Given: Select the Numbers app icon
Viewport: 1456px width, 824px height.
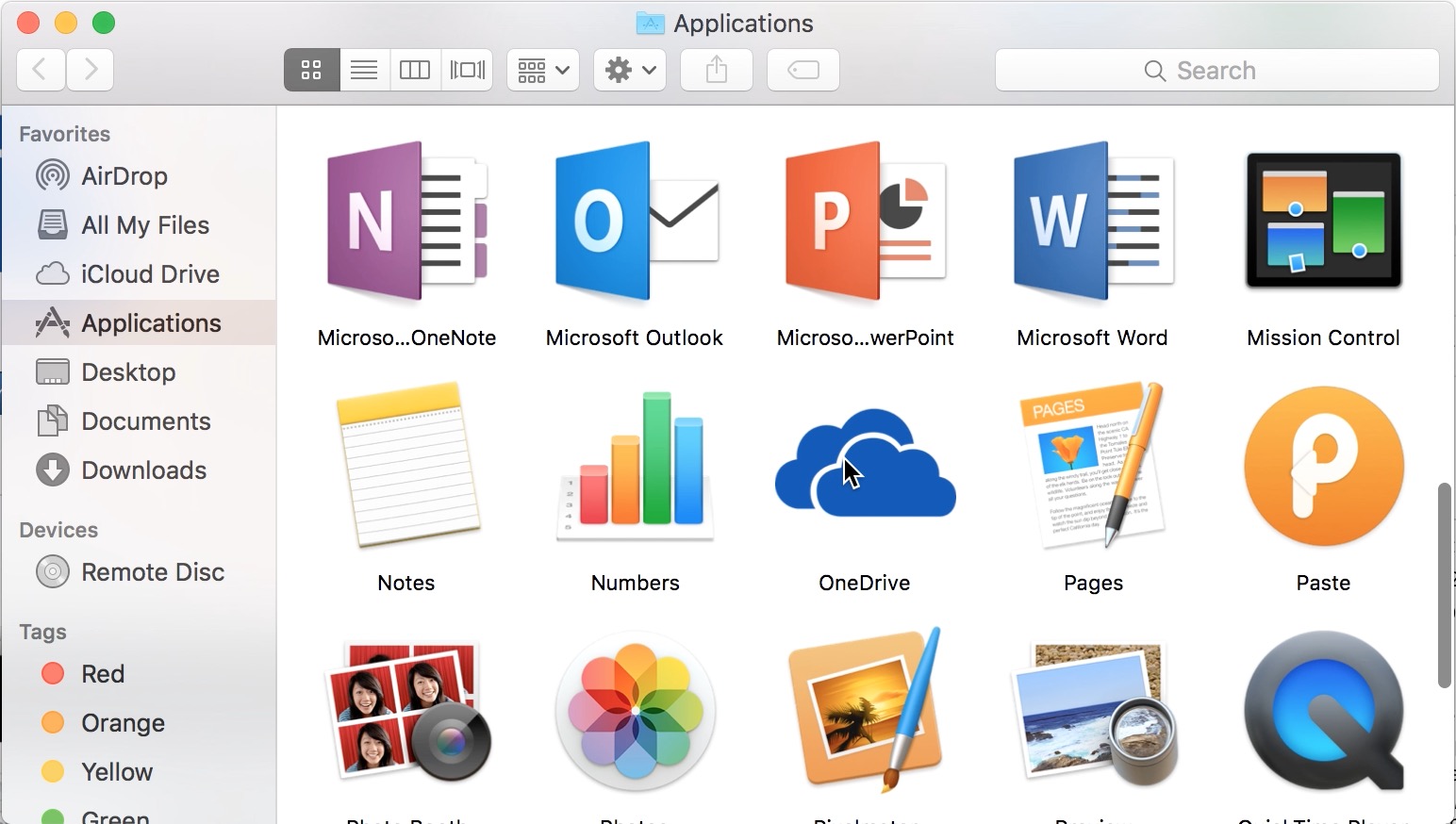Looking at the screenshot, I should point(636,467).
